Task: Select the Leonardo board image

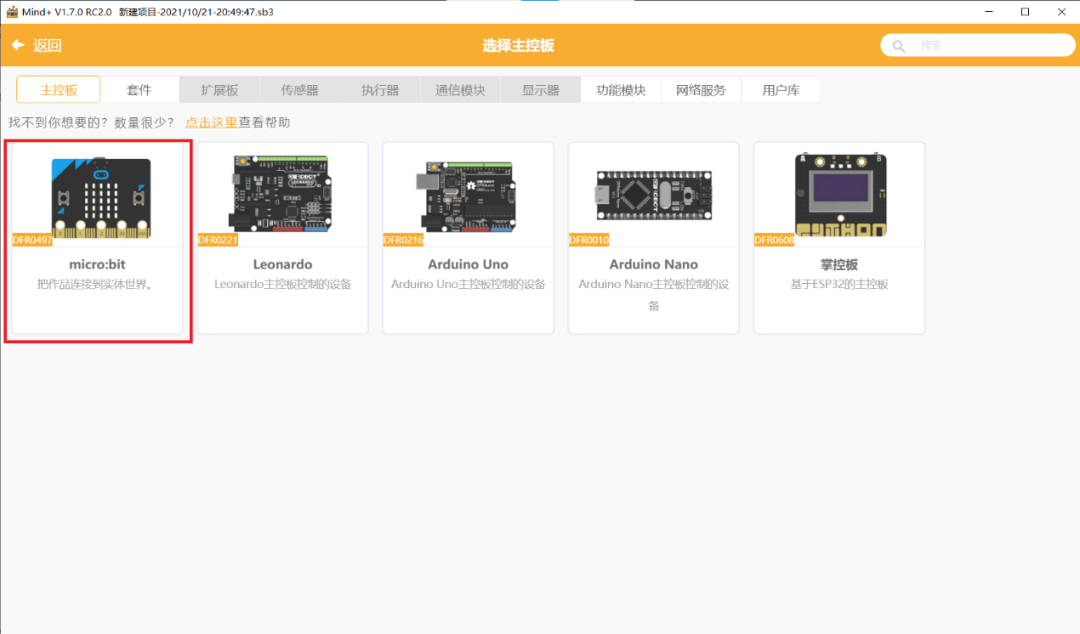Action: click(x=282, y=193)
